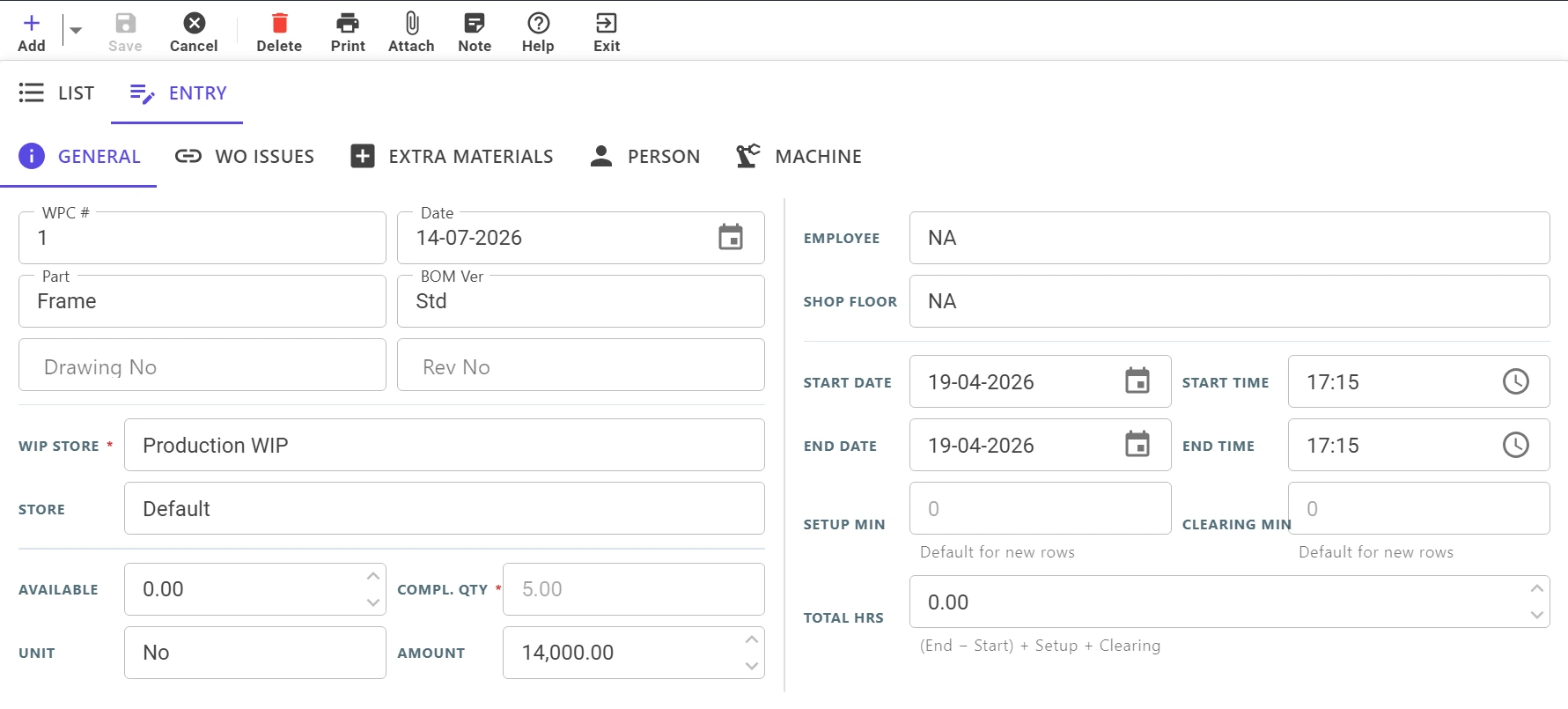Click the Add plus icon
The height and width of the screenshot is (709, 1568).
click(32, 23)
